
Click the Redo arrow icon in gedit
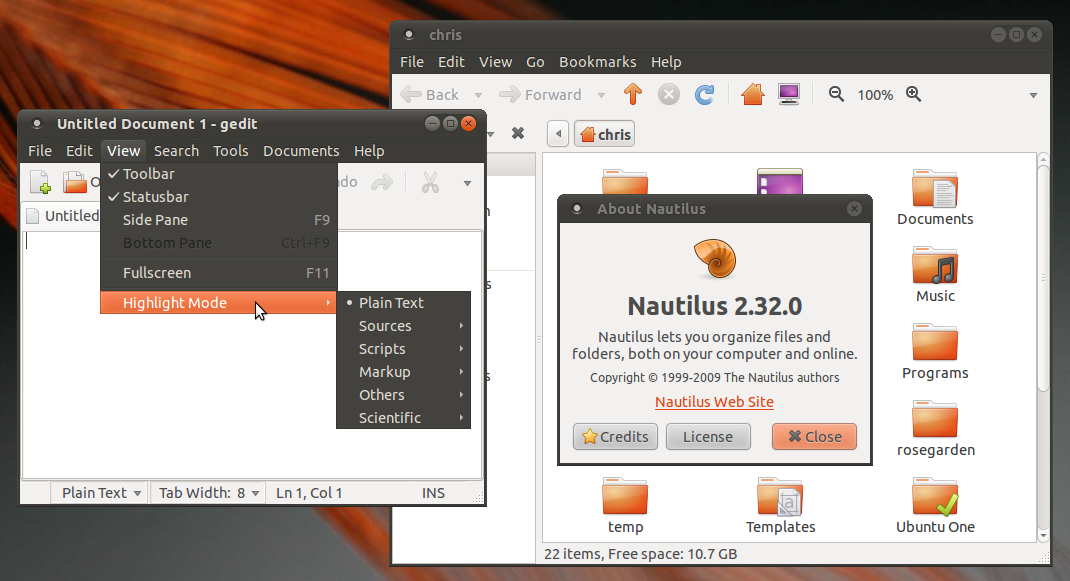point(382,182)
